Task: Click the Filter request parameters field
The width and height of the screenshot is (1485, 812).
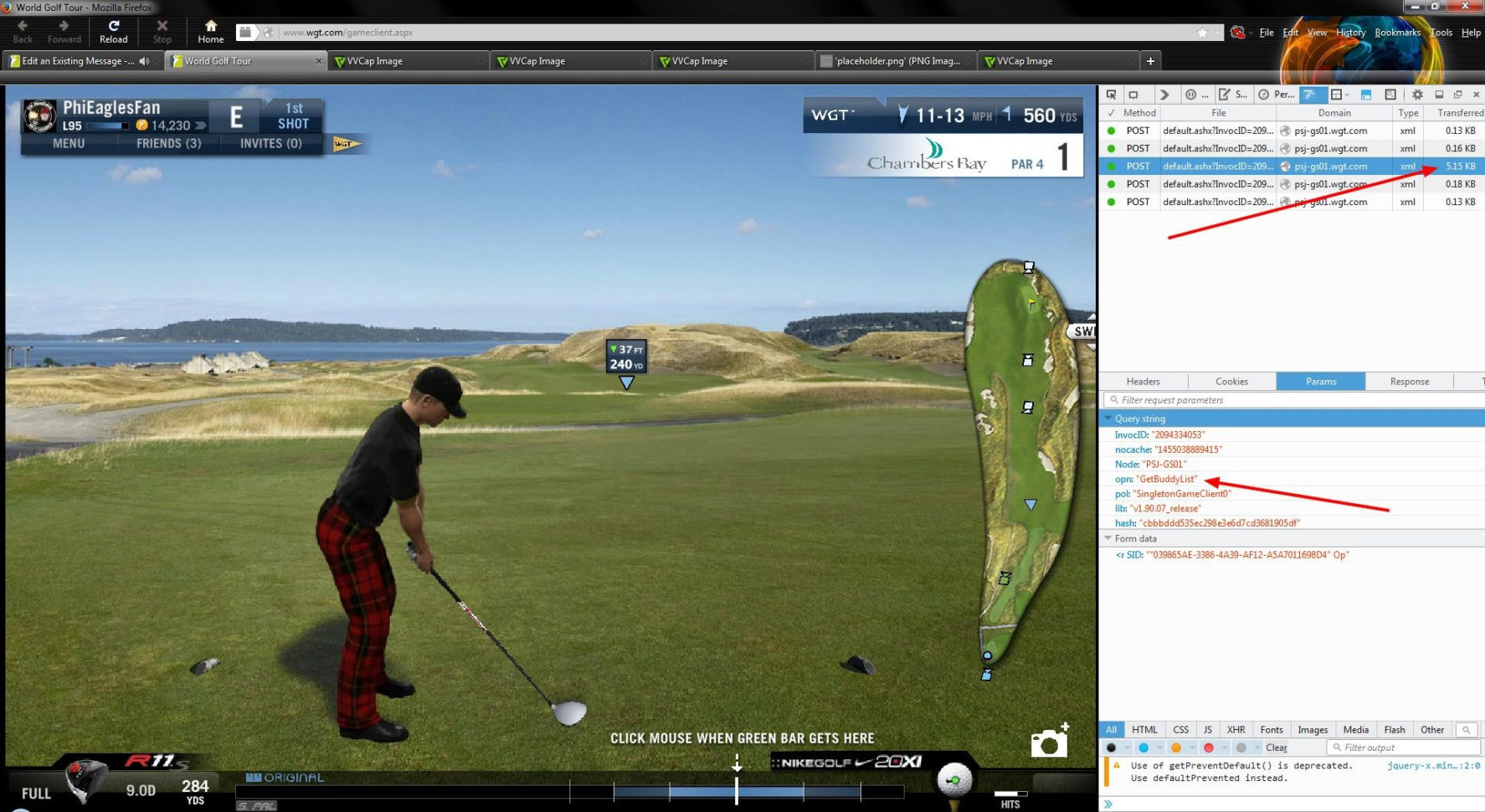Action: [1292, 400]
